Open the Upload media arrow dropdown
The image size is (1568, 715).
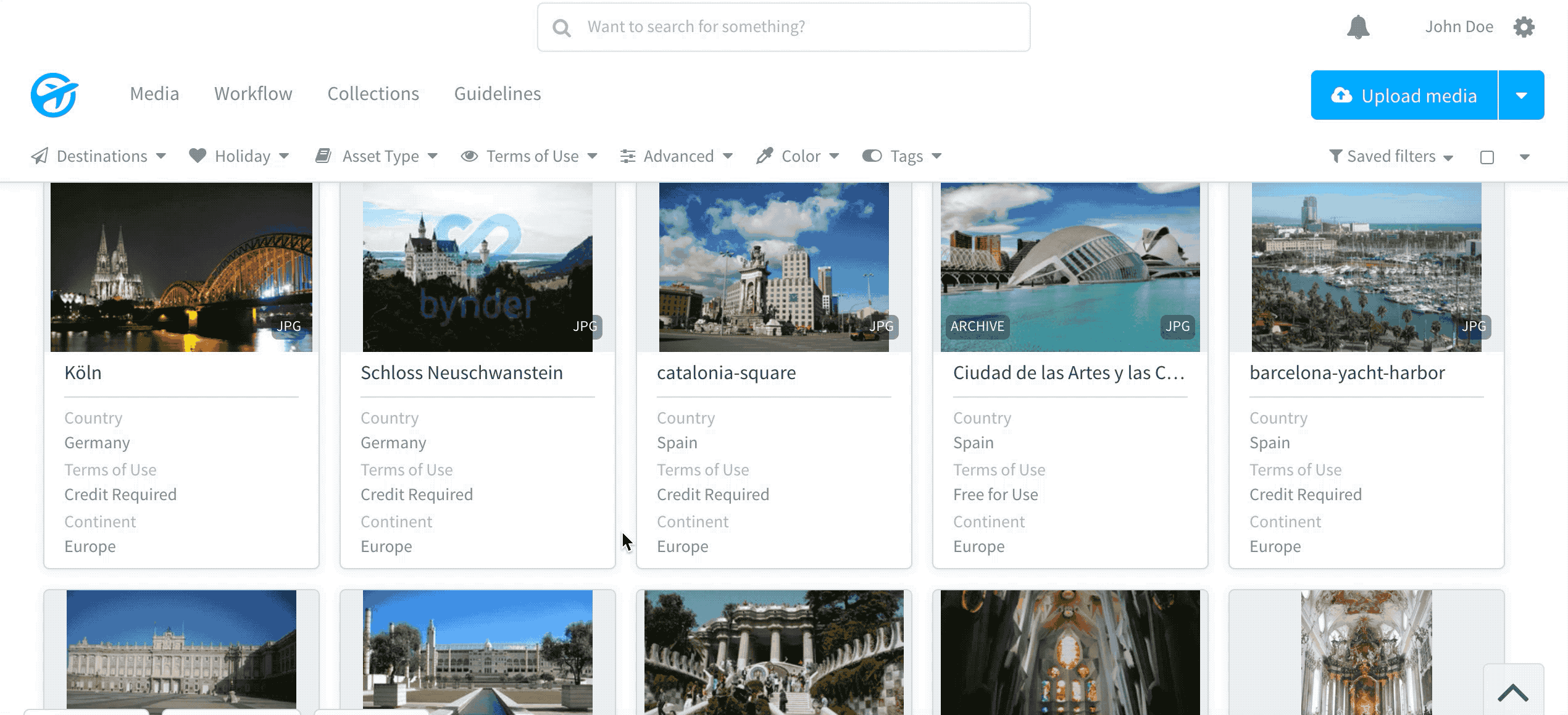point(1522,95)
